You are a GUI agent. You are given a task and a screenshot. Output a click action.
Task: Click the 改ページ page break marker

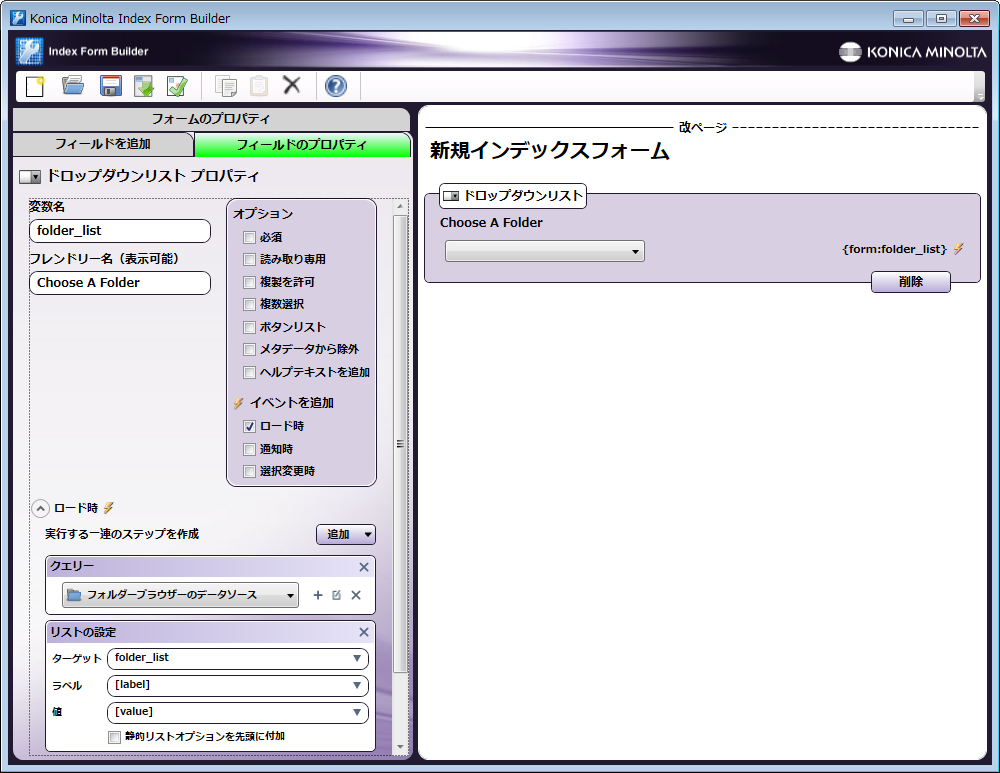(702, 128)
